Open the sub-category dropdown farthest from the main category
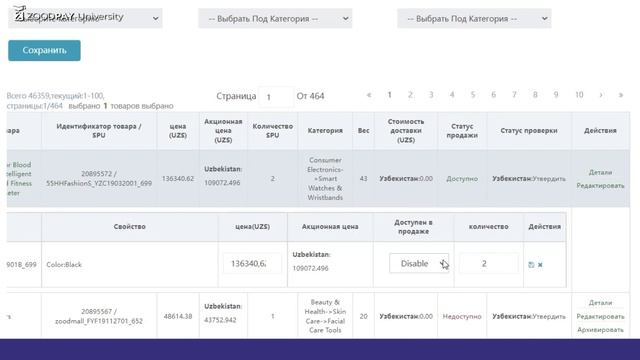 click(474, 18)
